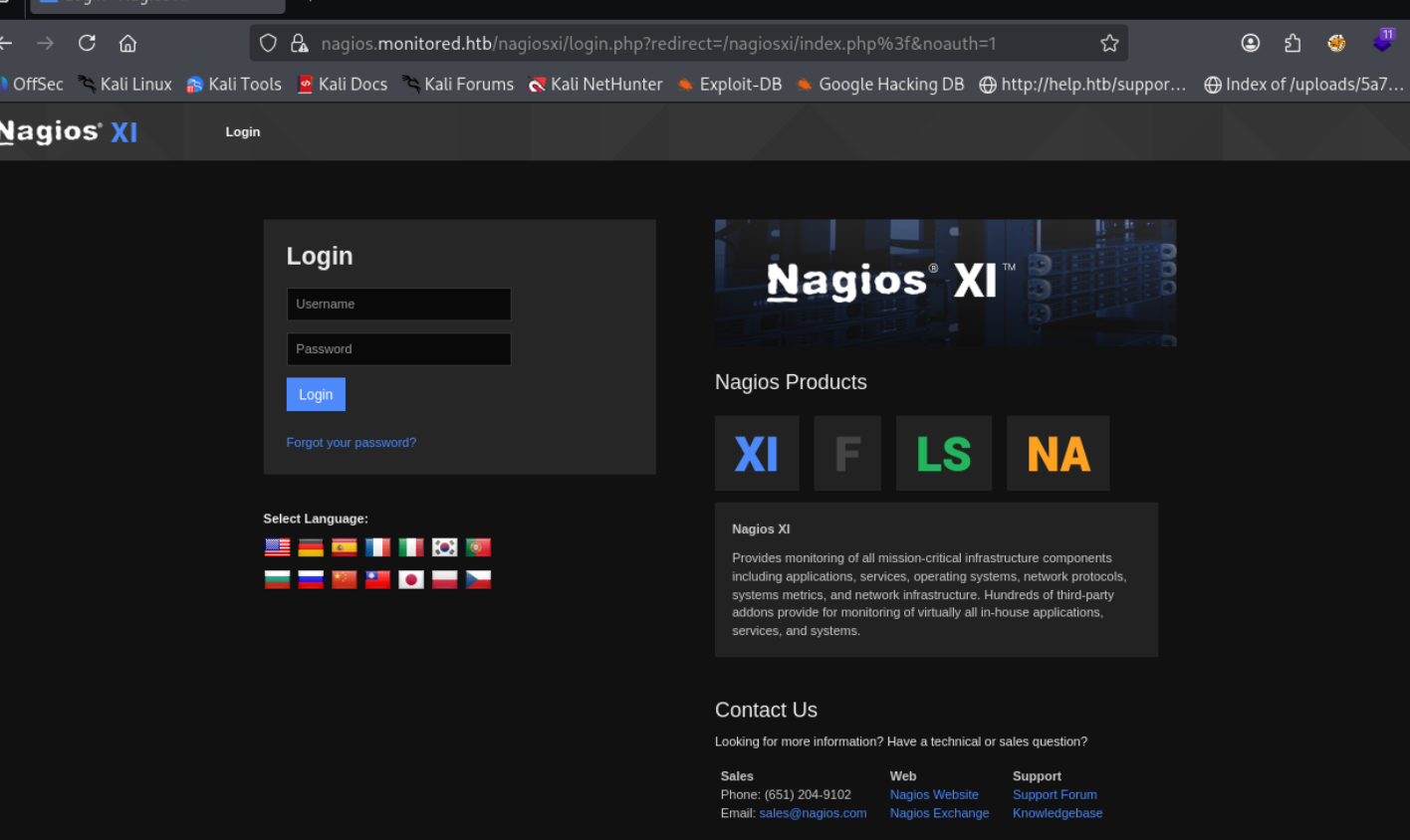Select the Nagios LS product tile
Viewport: 1410px width, 840px height.
943,454
